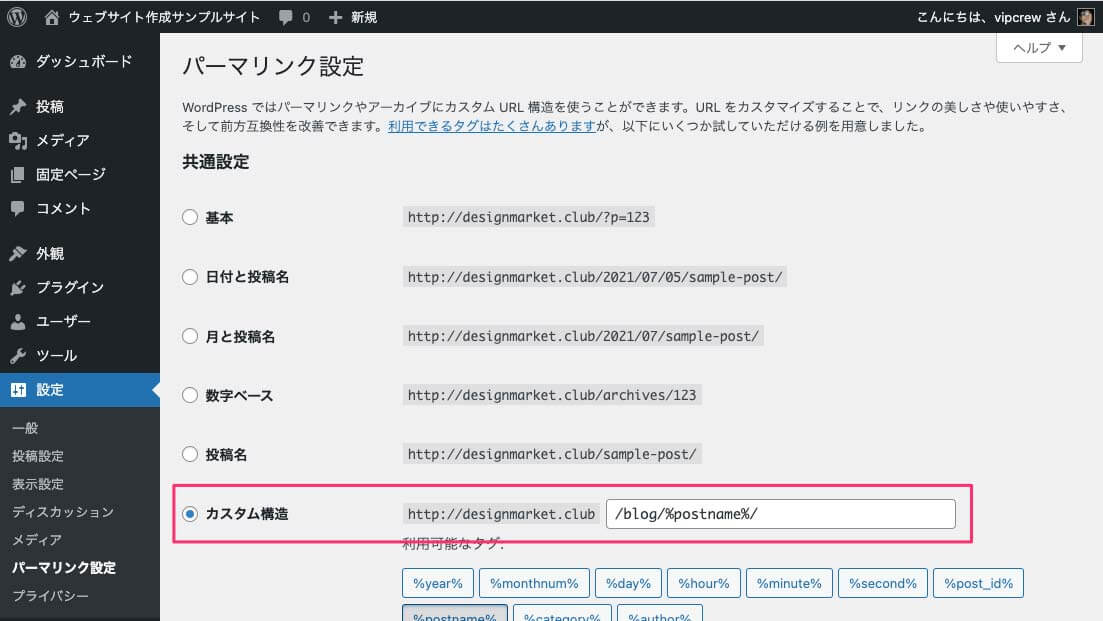Click the 投稿 pushpin icon
1103x621 pixels.
click(x=18, y=107)
